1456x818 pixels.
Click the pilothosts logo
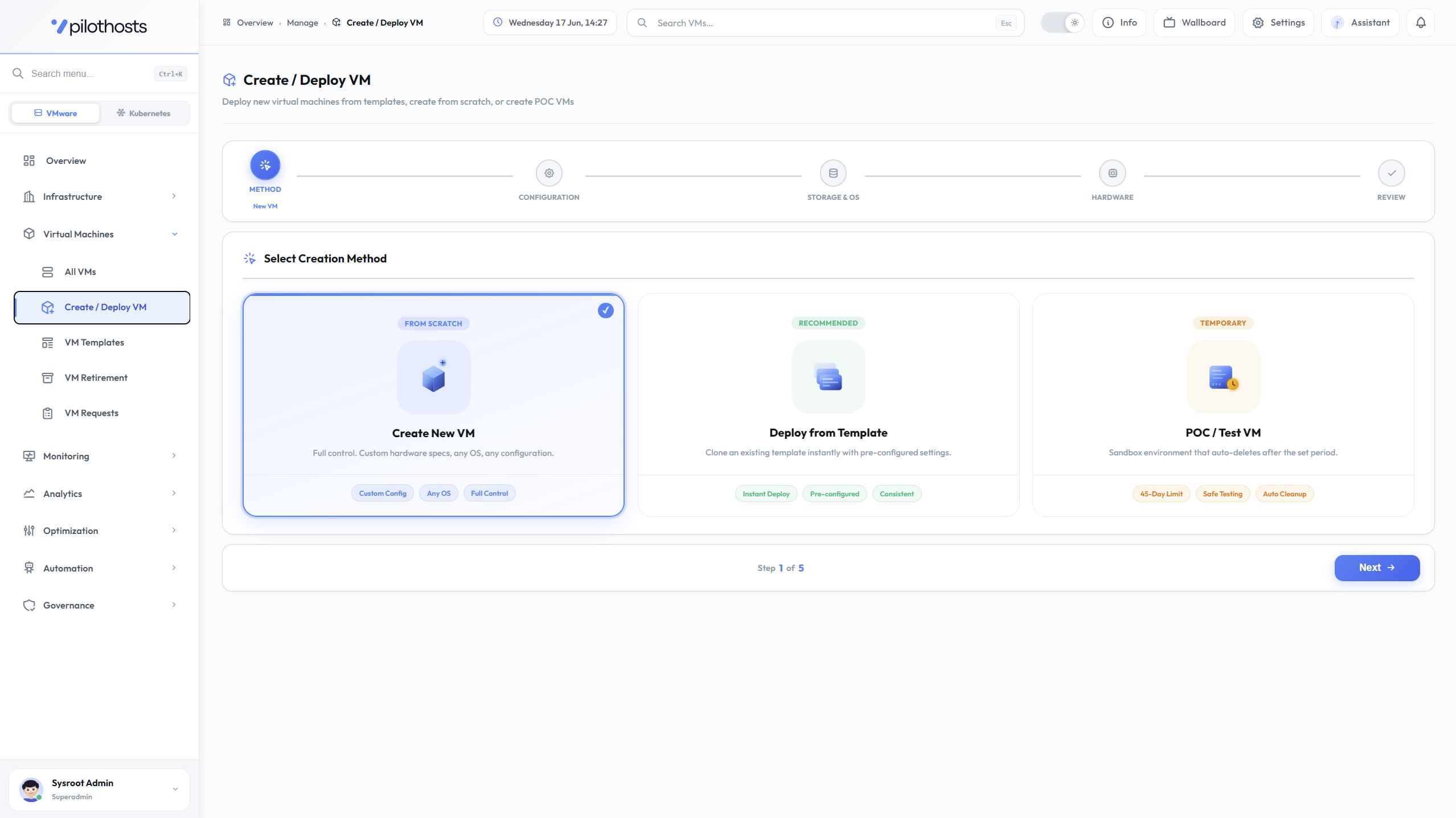99,26
